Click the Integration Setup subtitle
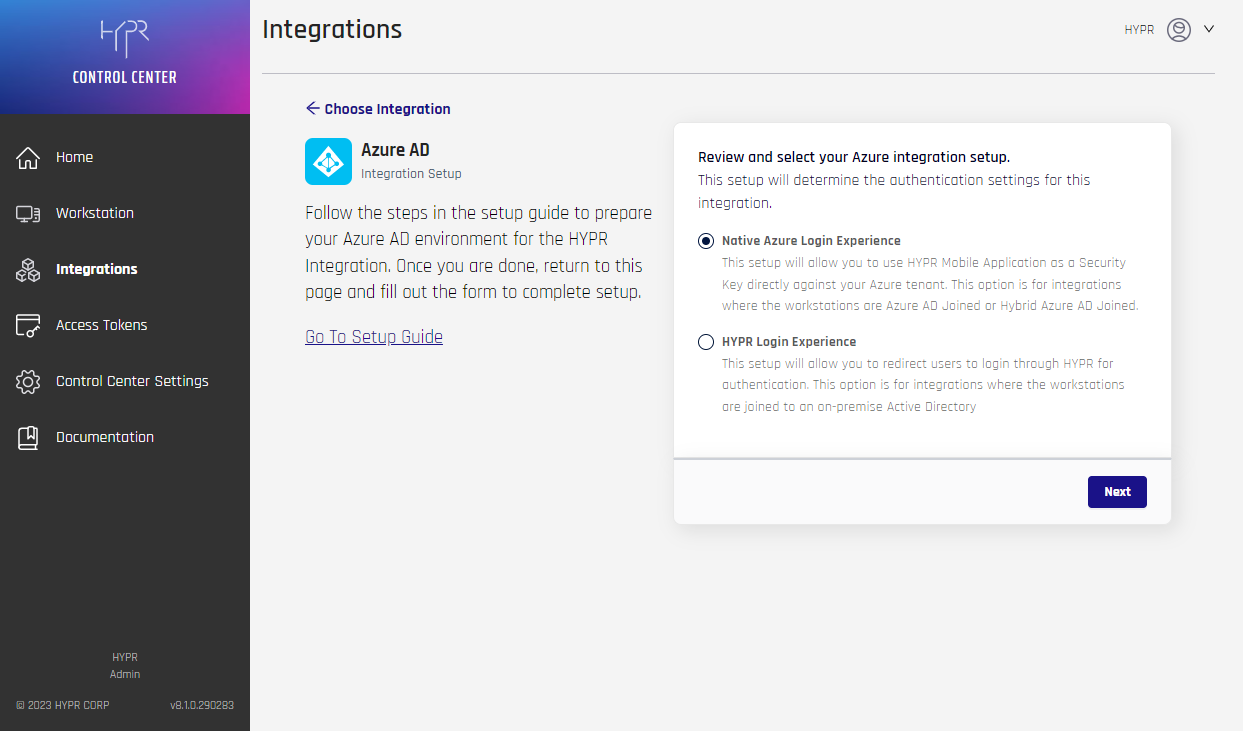 (411, 174)
